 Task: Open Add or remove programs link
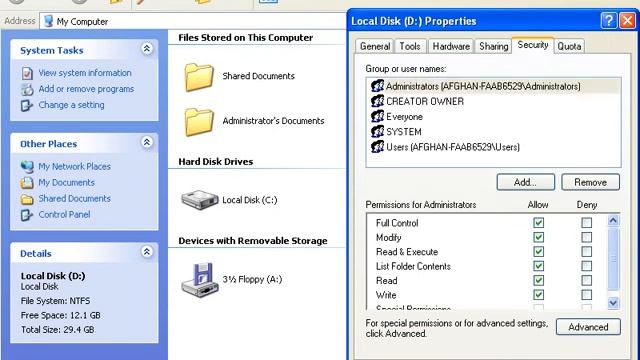pyautogui.click(x=86, y=89)
